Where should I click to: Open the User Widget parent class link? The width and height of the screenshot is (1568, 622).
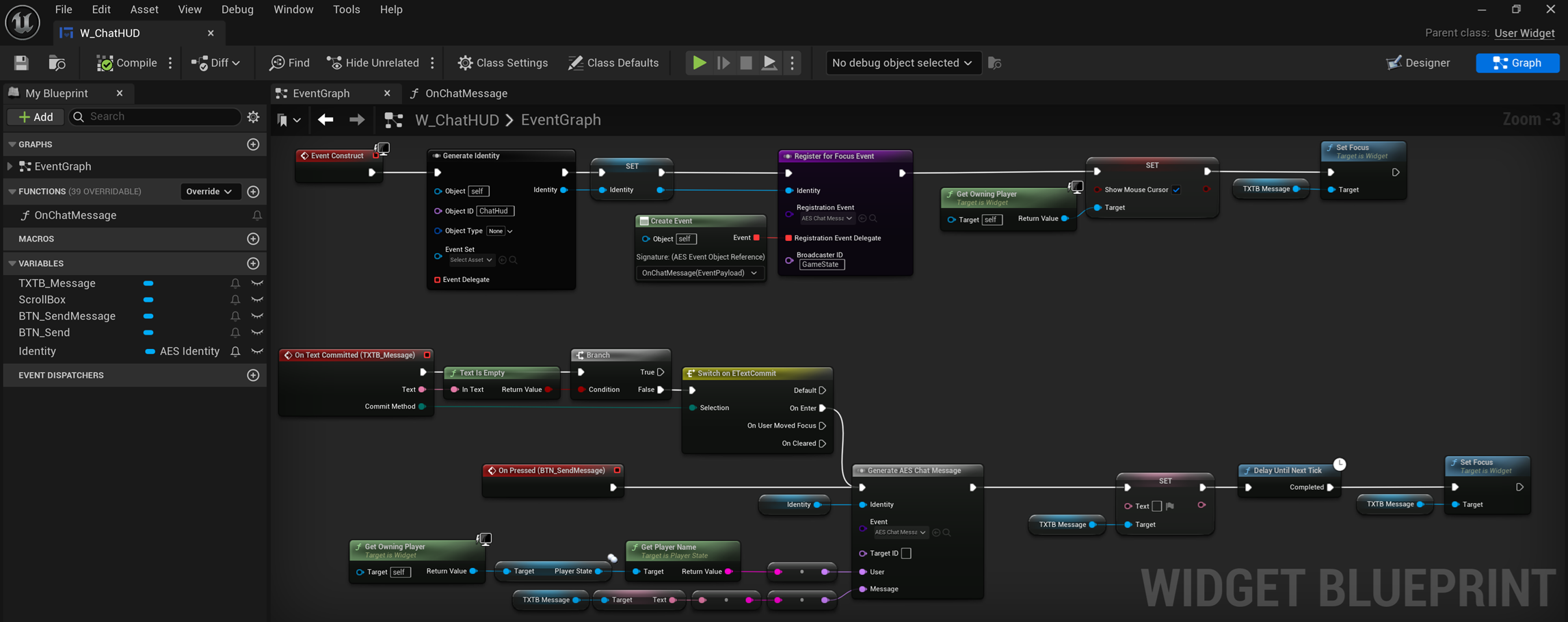click(1524, 33)
